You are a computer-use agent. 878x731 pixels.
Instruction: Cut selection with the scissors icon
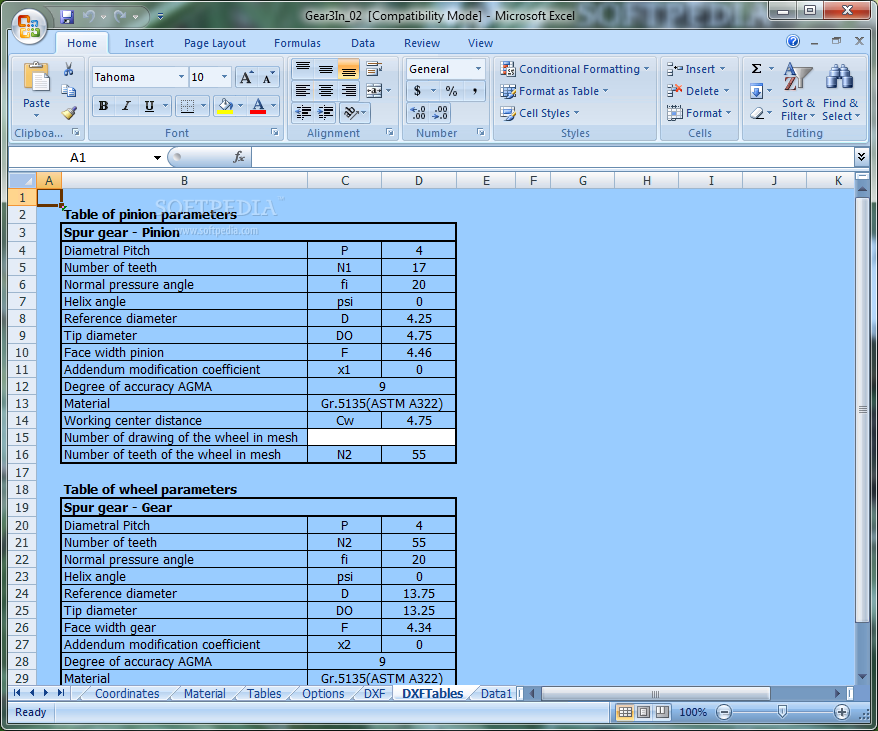68,69
